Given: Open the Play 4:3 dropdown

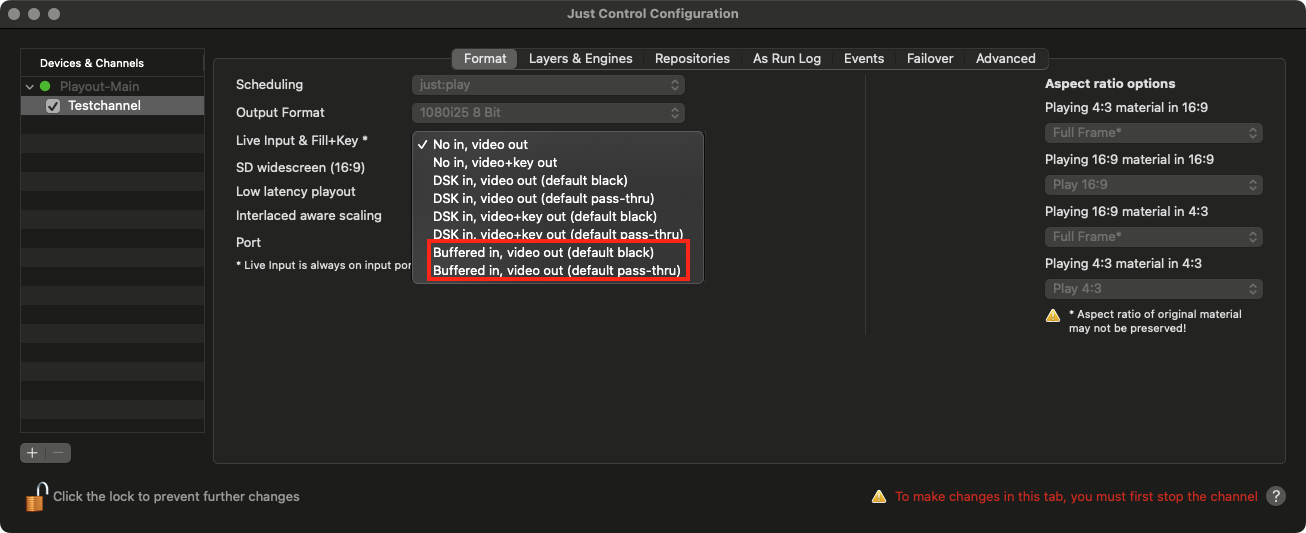Looking at the screenshot, I should click(x=1154, y=288).
